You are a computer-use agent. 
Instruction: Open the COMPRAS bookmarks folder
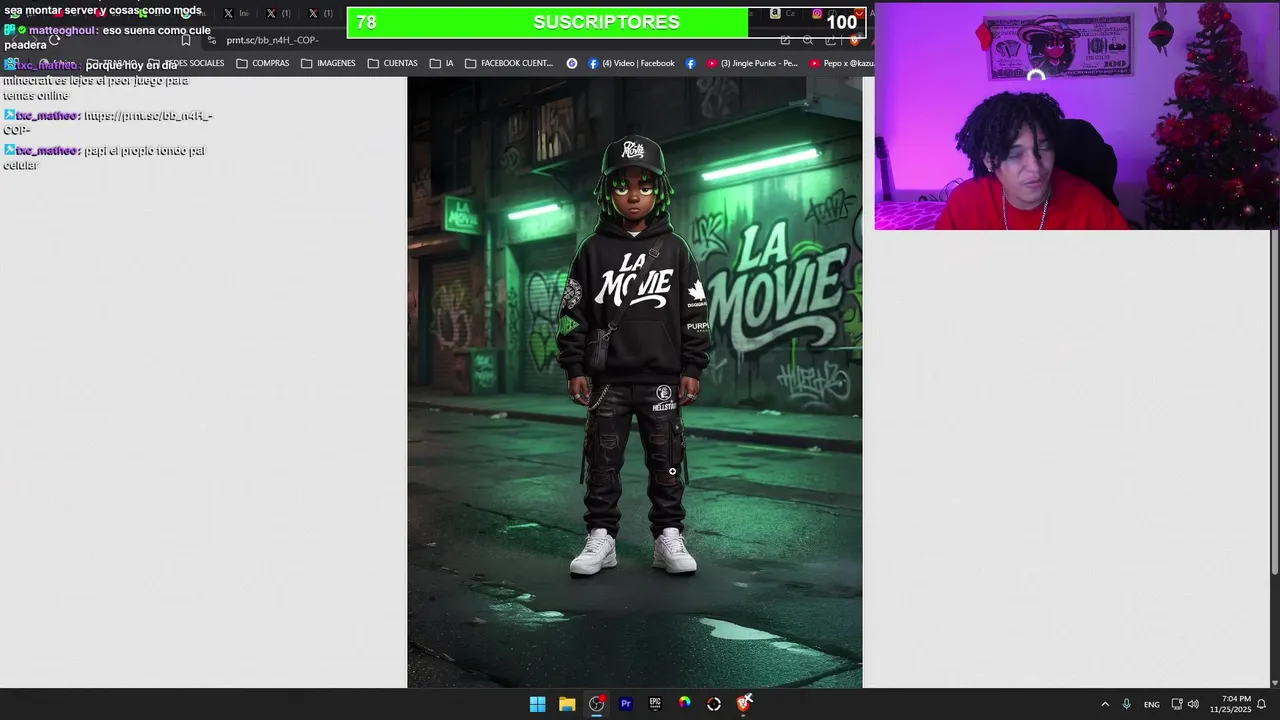263,63
